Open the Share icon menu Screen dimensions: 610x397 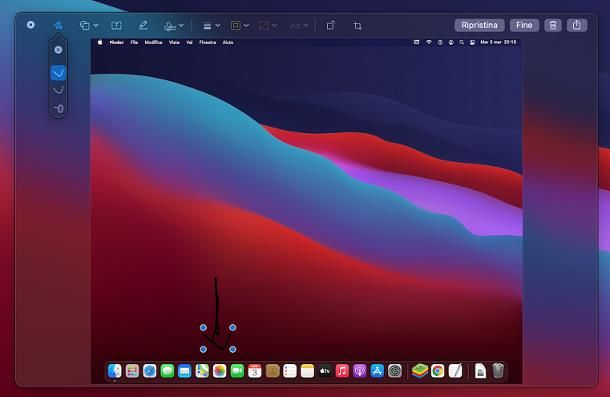pos(577,25)
